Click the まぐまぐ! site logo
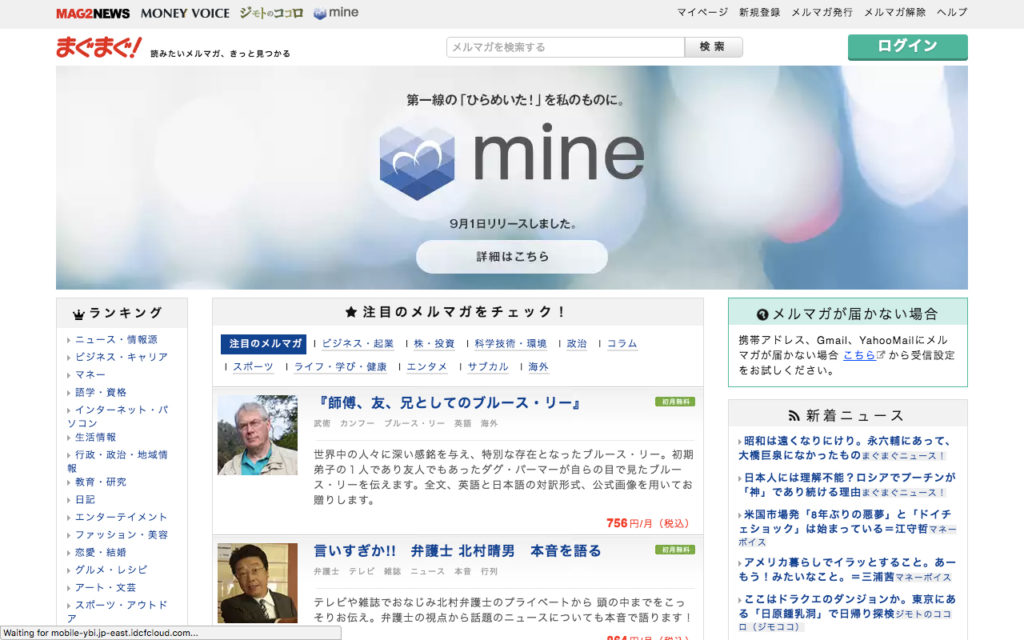 (99, 47)
